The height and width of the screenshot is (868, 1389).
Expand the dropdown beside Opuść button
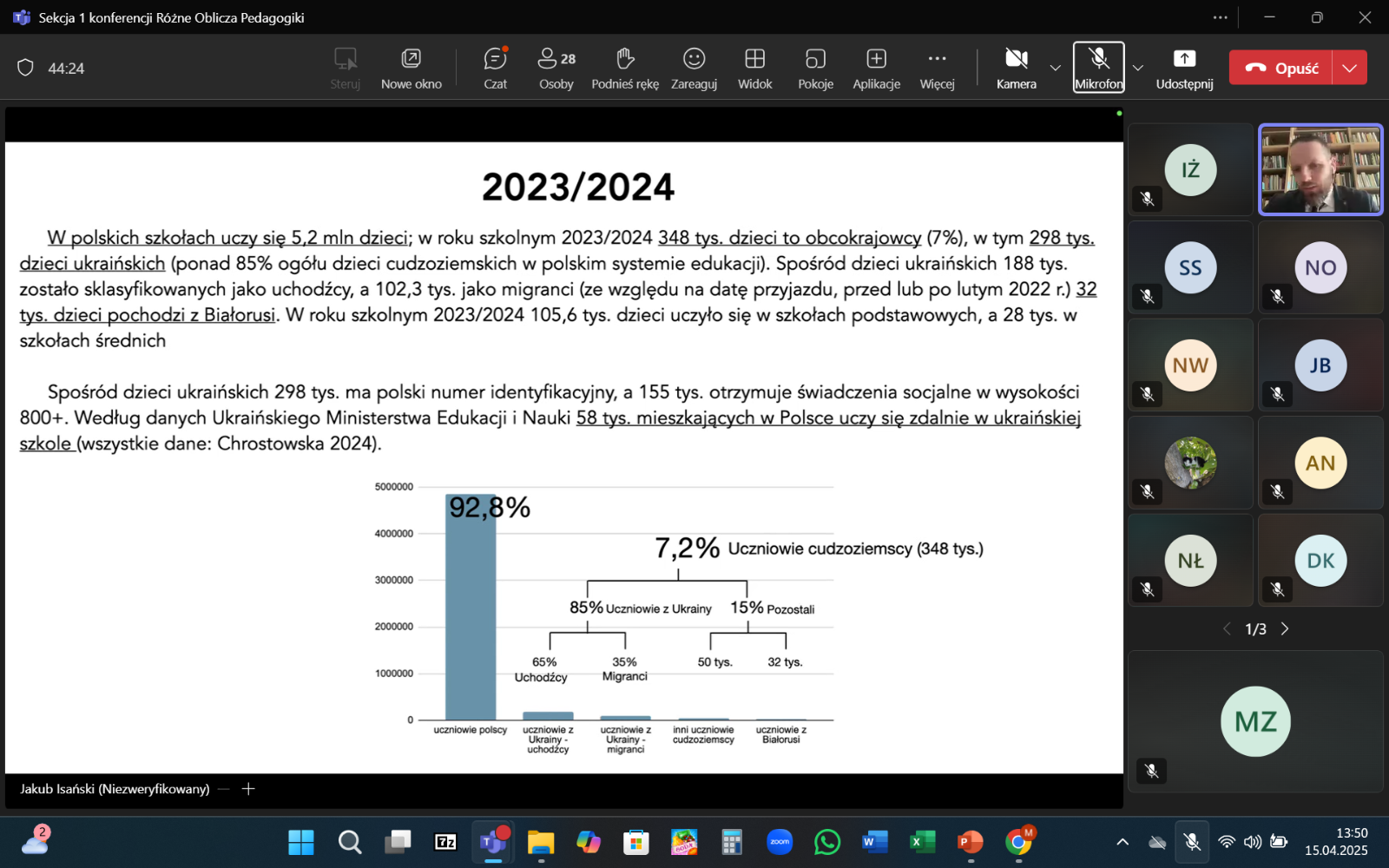1350,68
